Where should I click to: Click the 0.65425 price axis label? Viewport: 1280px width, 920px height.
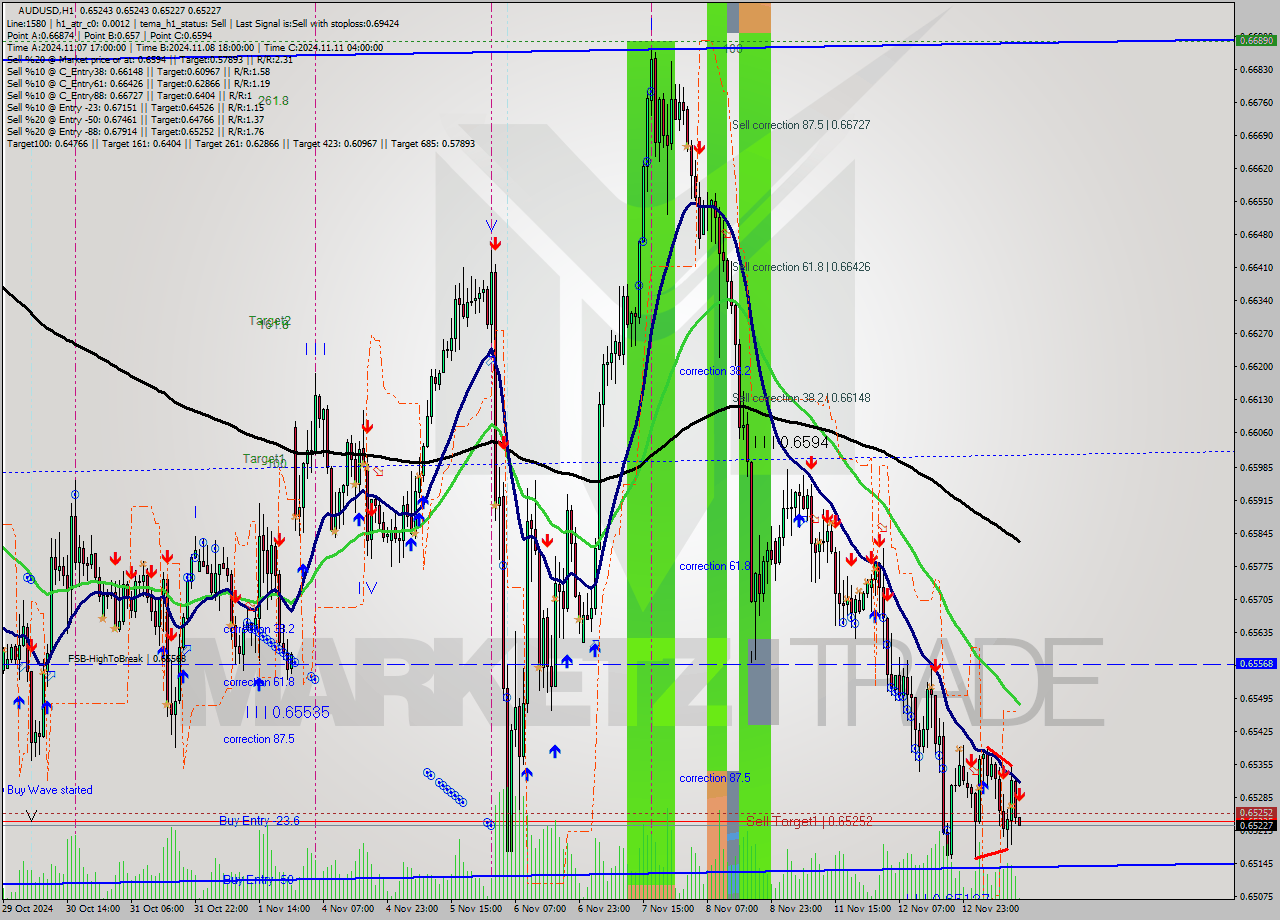(x=1257, y=731)
